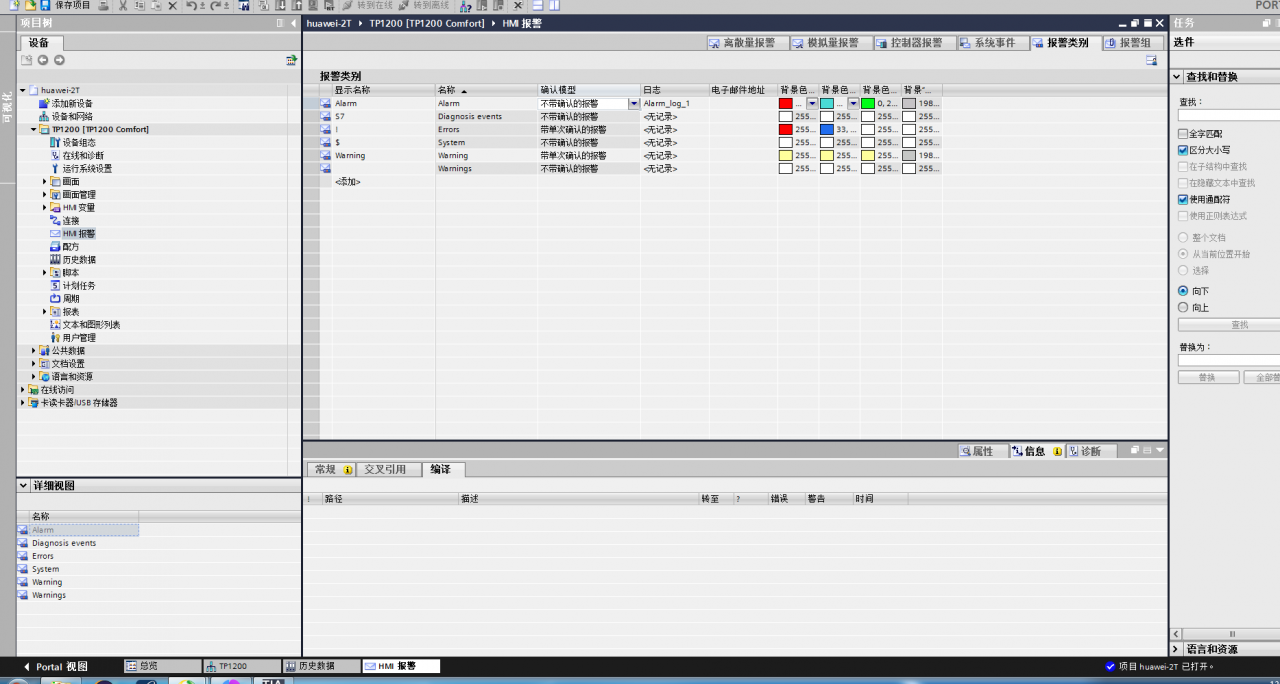Image resolution: width=1280 pixels, height=684 pixels.
Task: Click 添加新设备 add new device icon
Action: pyautogui.click(x=44, y=103)
